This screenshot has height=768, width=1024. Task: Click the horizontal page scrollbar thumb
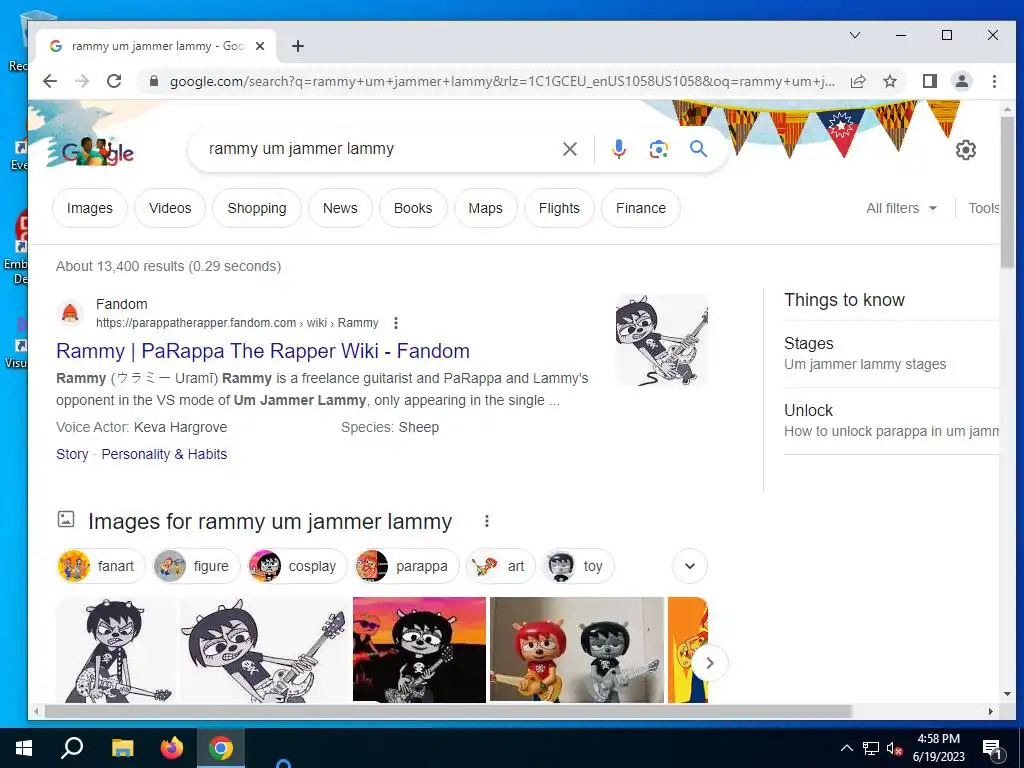448,711
